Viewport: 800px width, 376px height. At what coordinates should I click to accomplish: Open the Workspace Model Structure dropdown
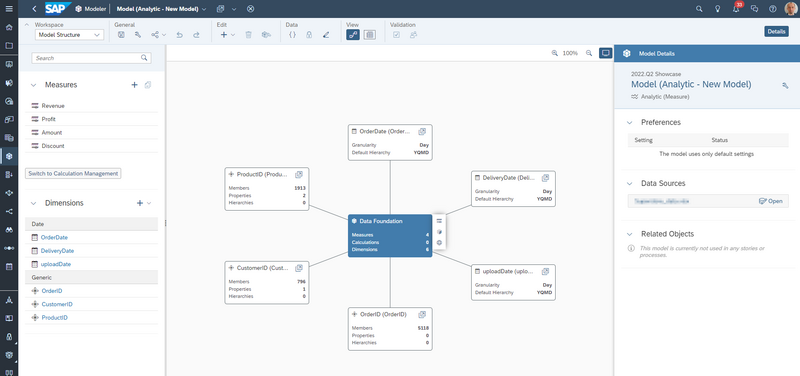click(x=69, y=35)
